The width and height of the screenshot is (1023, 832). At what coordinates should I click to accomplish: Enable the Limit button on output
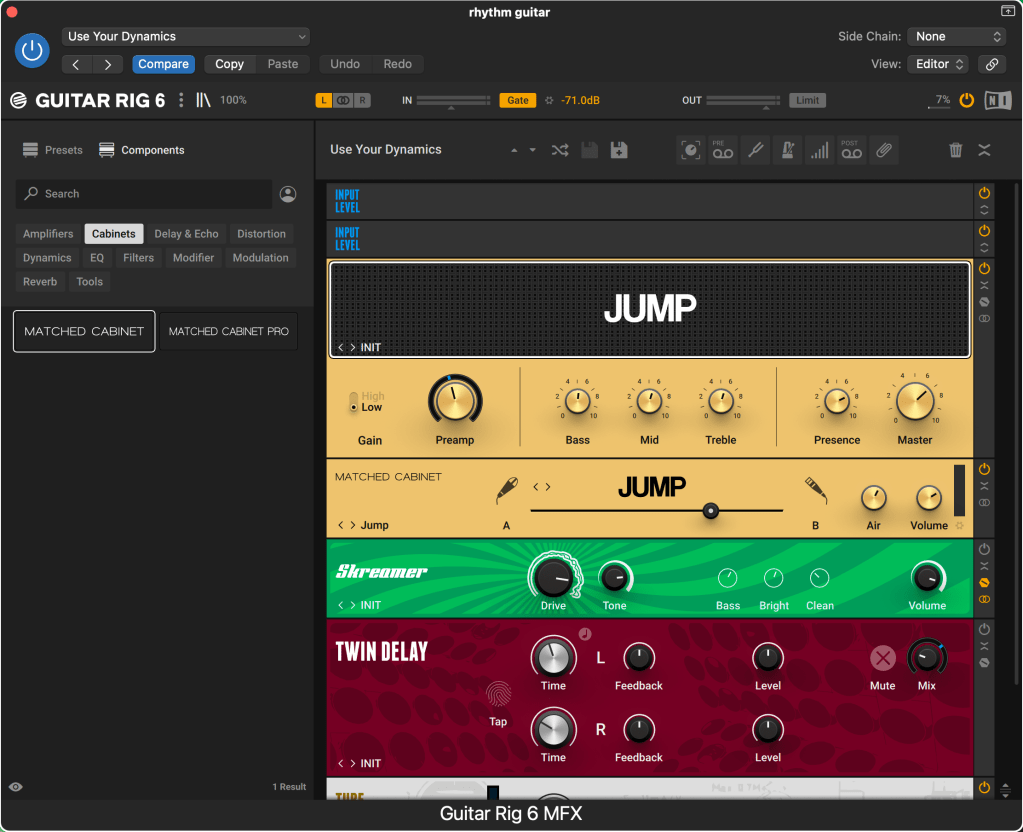coord(807,100)
